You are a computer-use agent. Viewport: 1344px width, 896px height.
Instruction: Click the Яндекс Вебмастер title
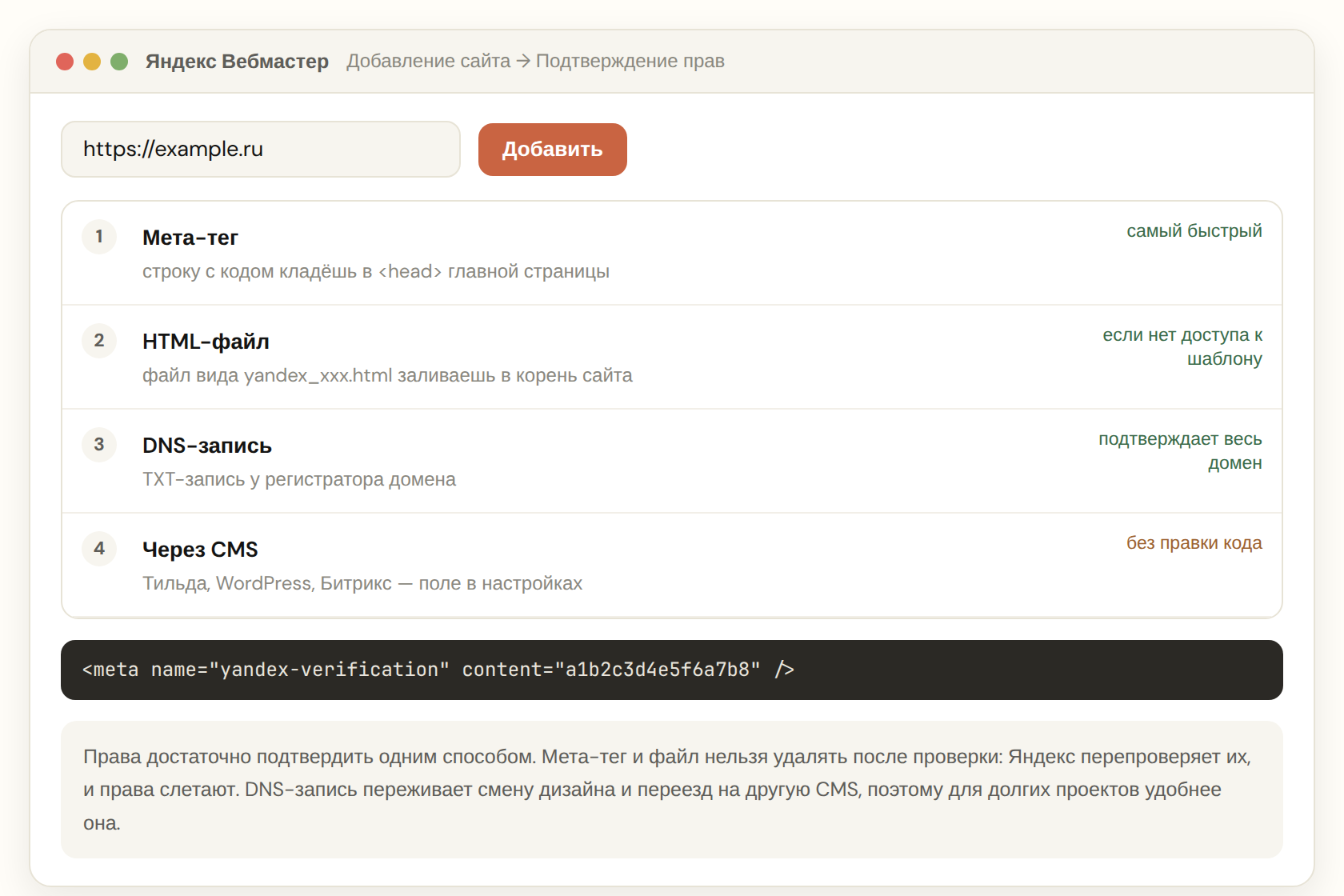237,62
